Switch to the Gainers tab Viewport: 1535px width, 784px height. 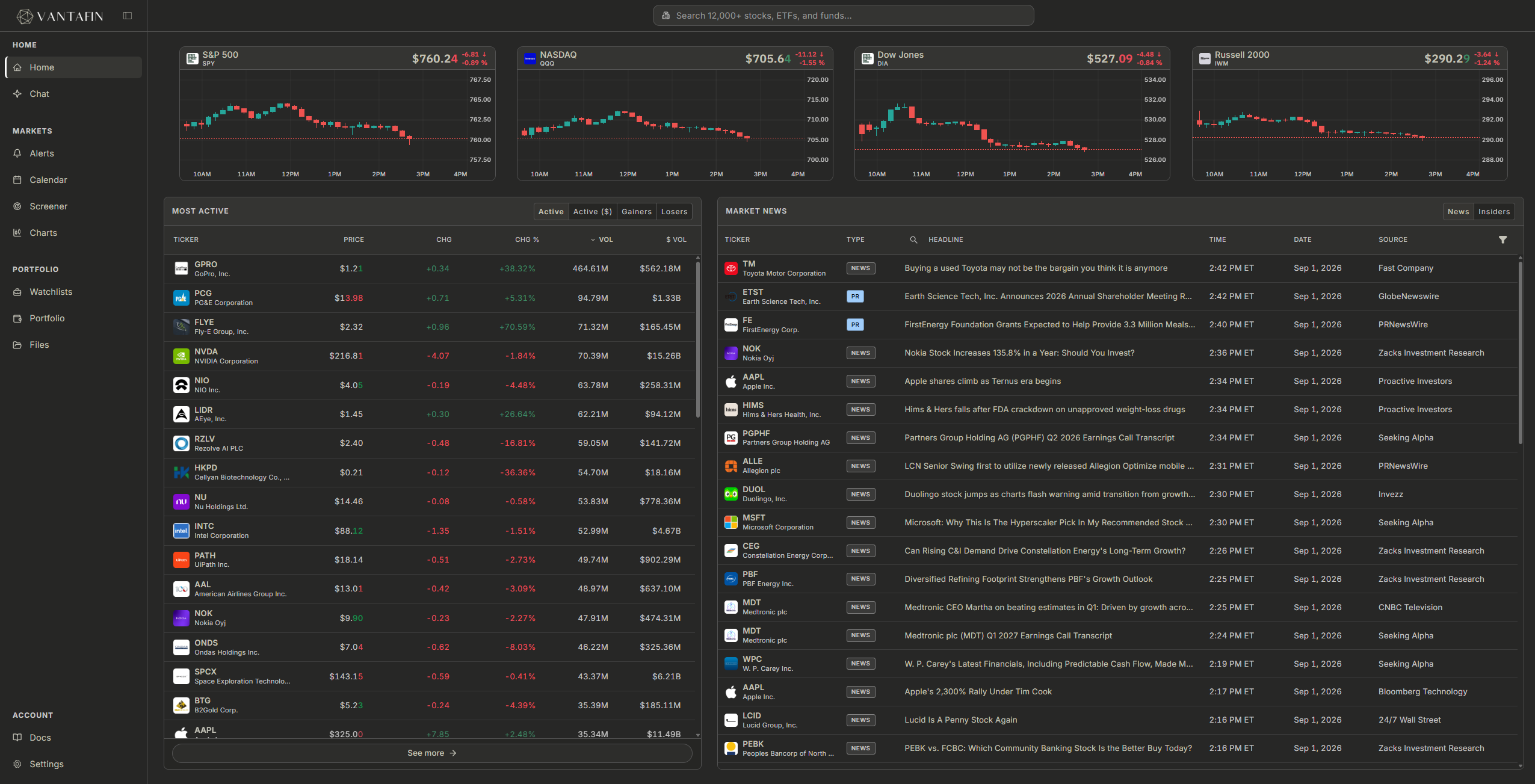(636, 212)
